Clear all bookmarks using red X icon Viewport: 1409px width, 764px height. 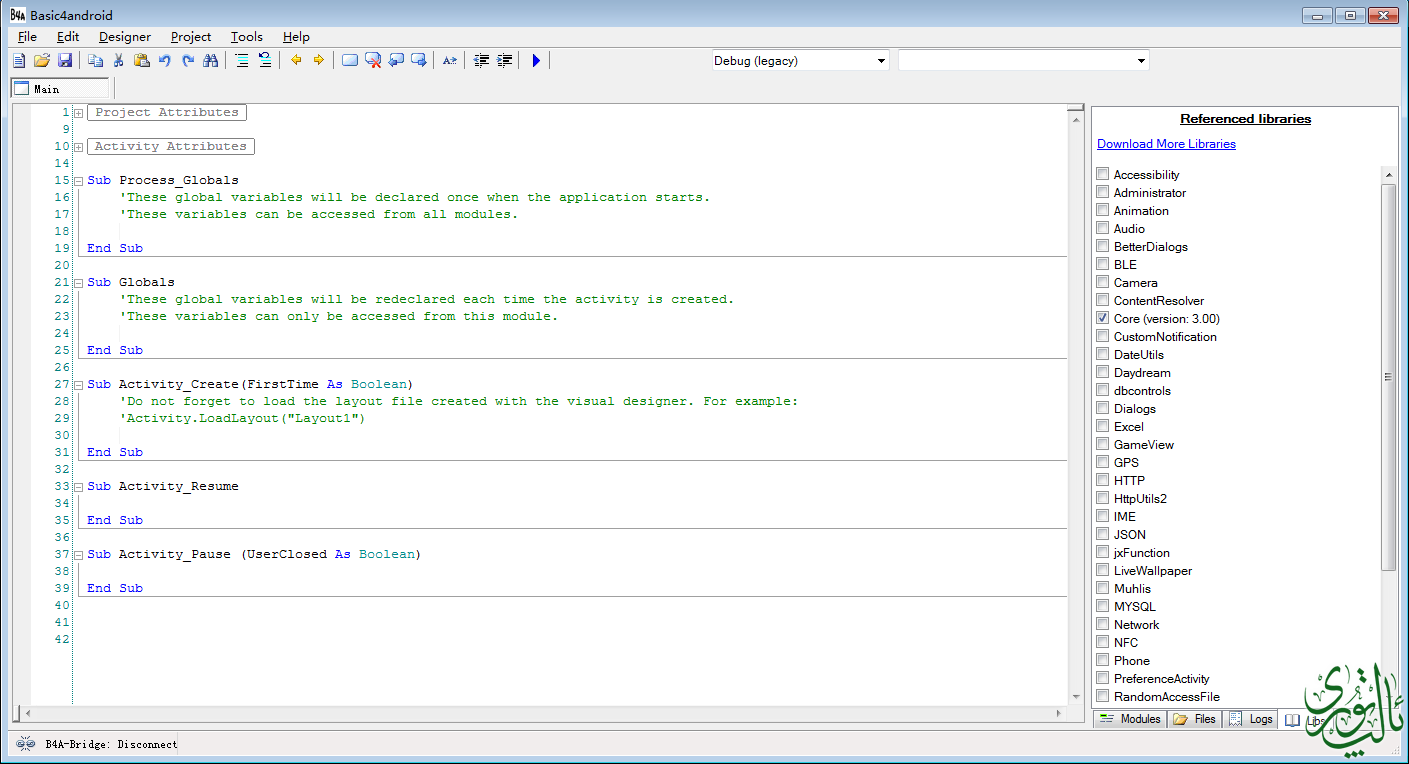point(373,61)
